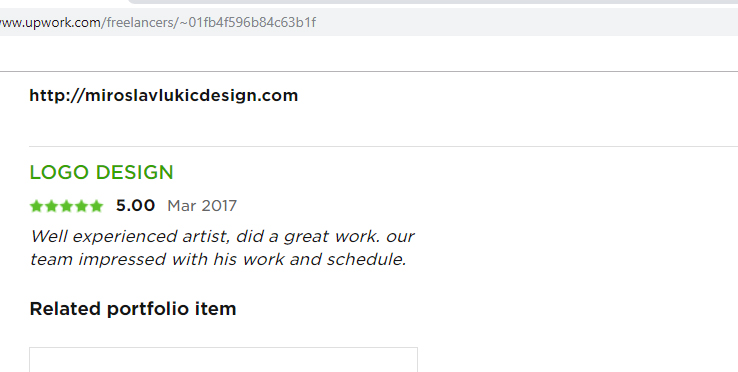
Task: Click the 'team impressed with his work' line
Action: click(x=218, y=259)
